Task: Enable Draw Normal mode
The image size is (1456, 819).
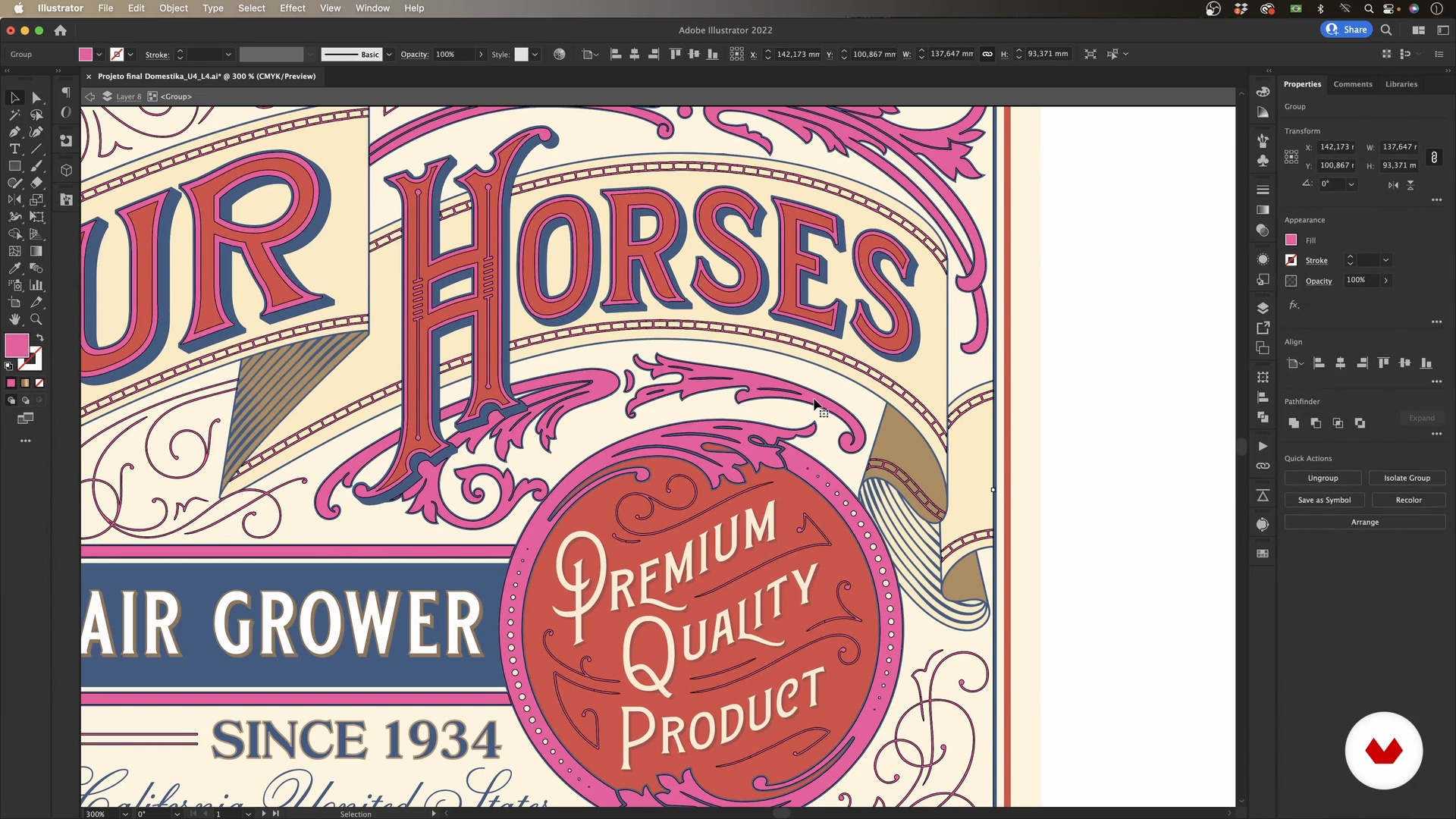Action: click(x=11, y=400)
